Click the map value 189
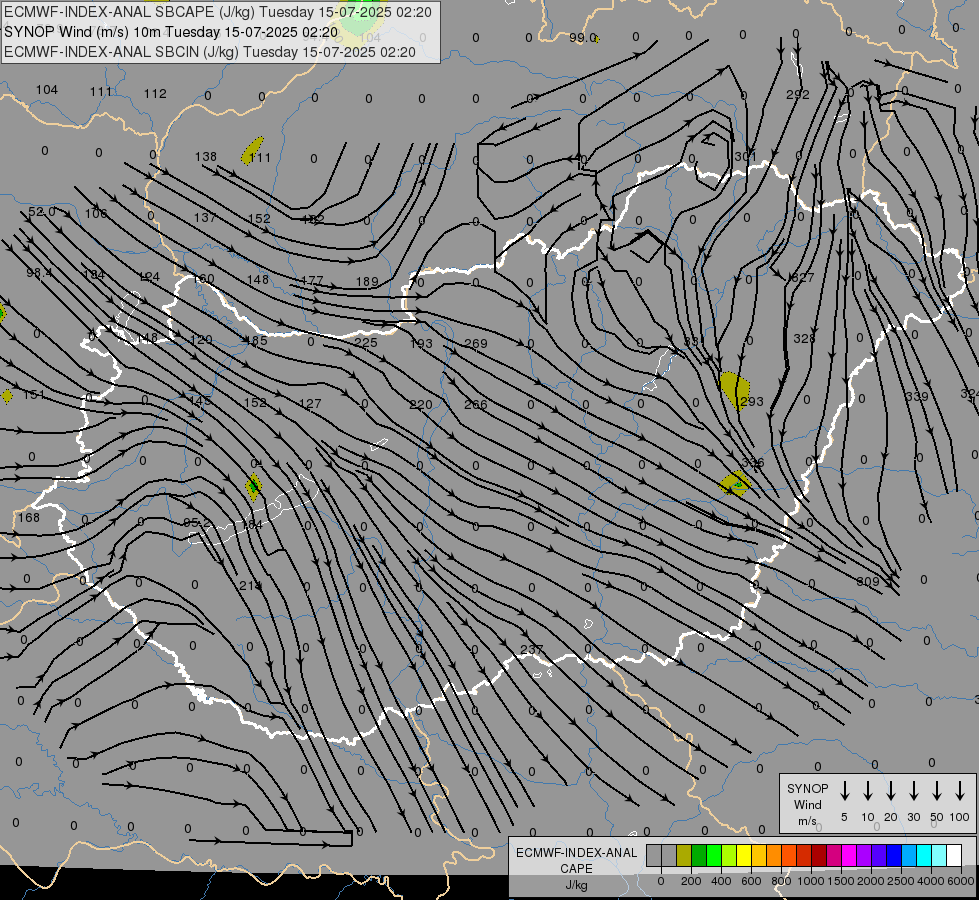979x900 pixels. 367,282
